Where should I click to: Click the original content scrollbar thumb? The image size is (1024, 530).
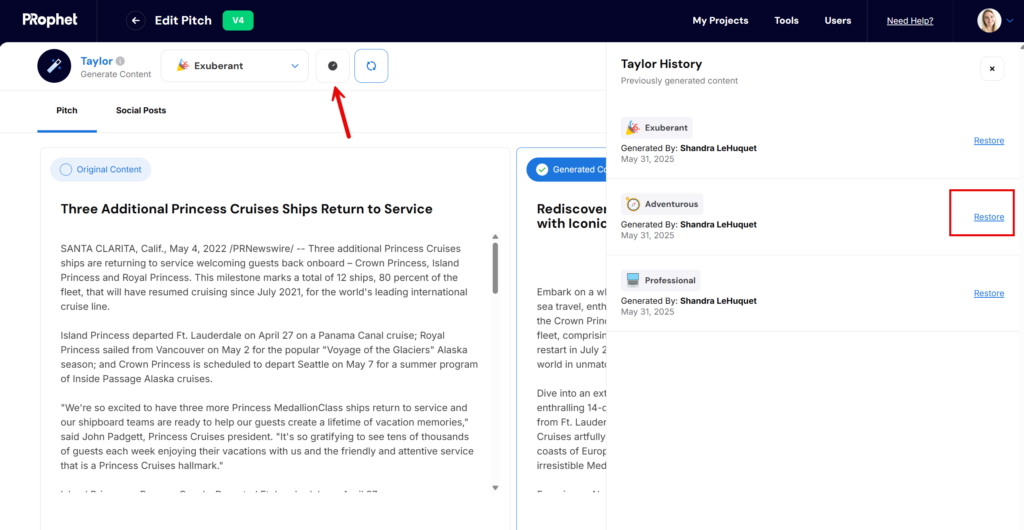tap(495, 268)
